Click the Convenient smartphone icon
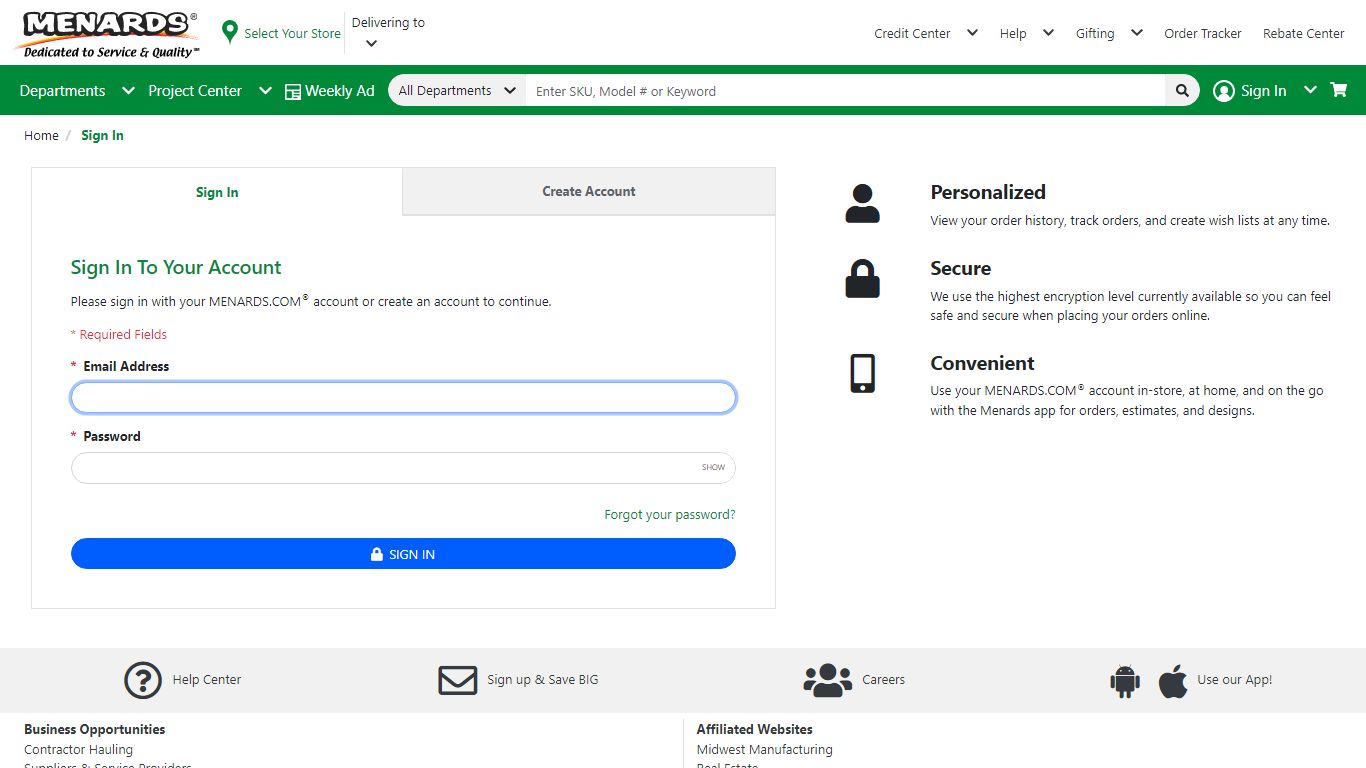Viewport: 1366px width, 768px height. 862,374
